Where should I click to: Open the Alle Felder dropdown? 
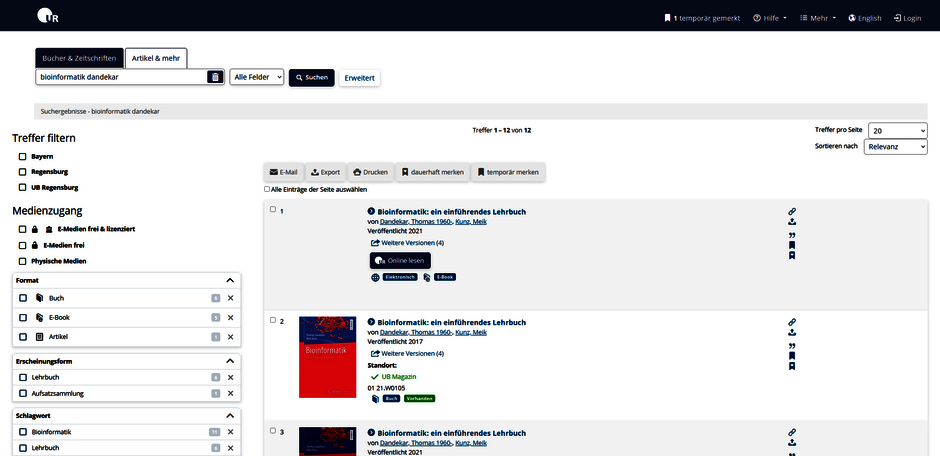[257, 77]
